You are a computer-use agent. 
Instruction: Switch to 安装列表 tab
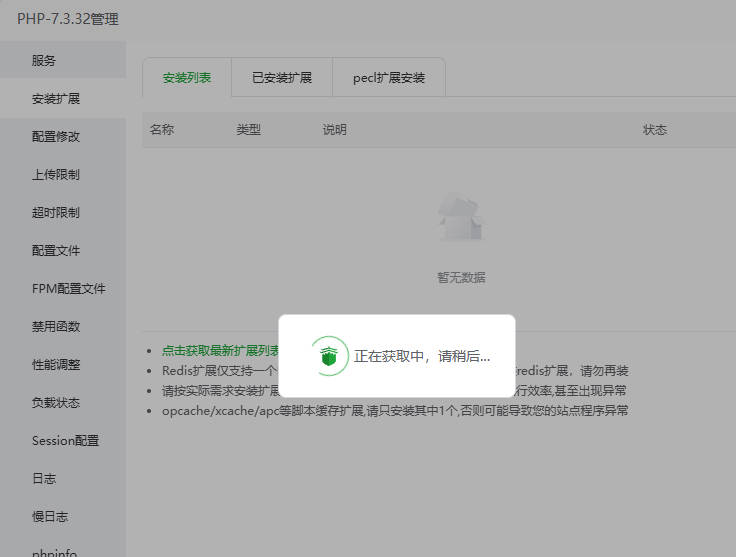(x=187, y=78)
